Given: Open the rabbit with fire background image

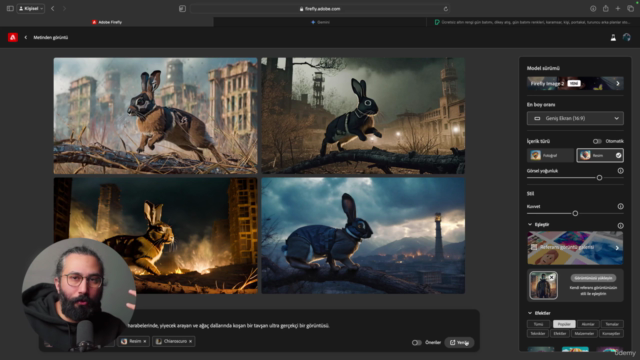Looking at the screenshot, I should tap(156, 236).
